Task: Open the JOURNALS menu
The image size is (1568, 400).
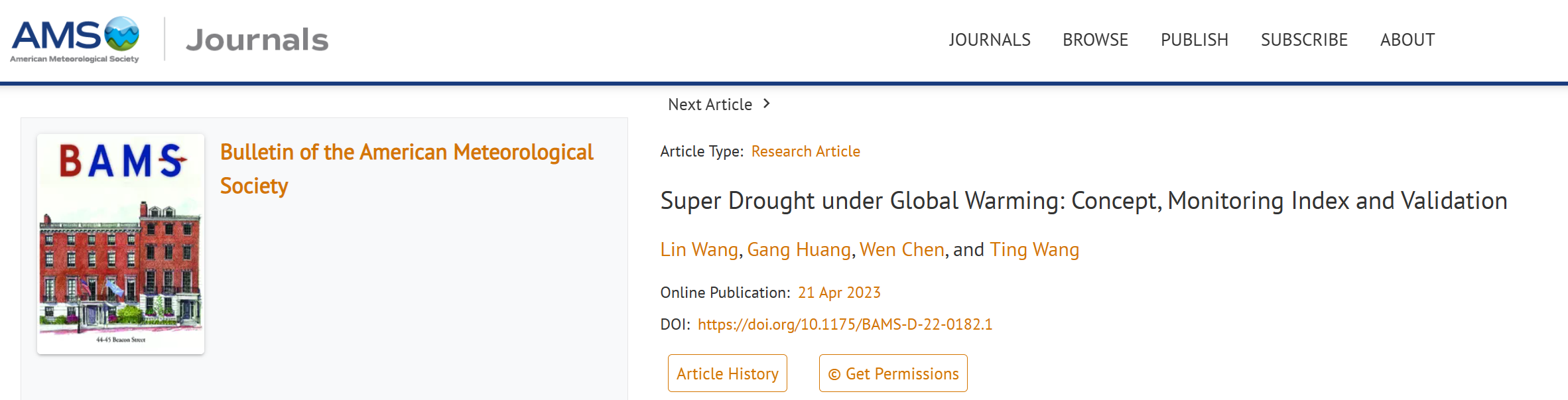Action: 990,40
